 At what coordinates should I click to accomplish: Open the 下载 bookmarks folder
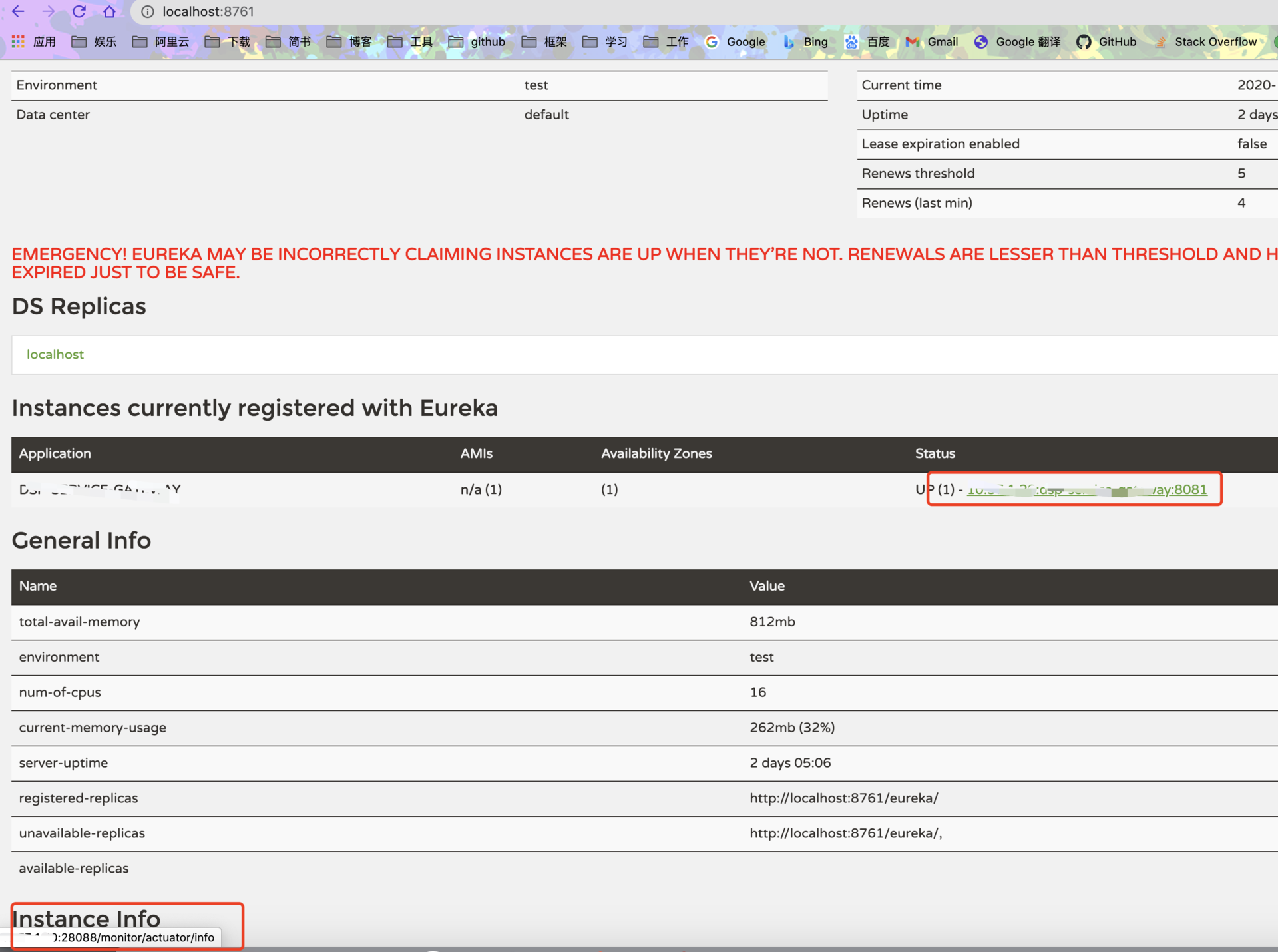pos(227,41)
